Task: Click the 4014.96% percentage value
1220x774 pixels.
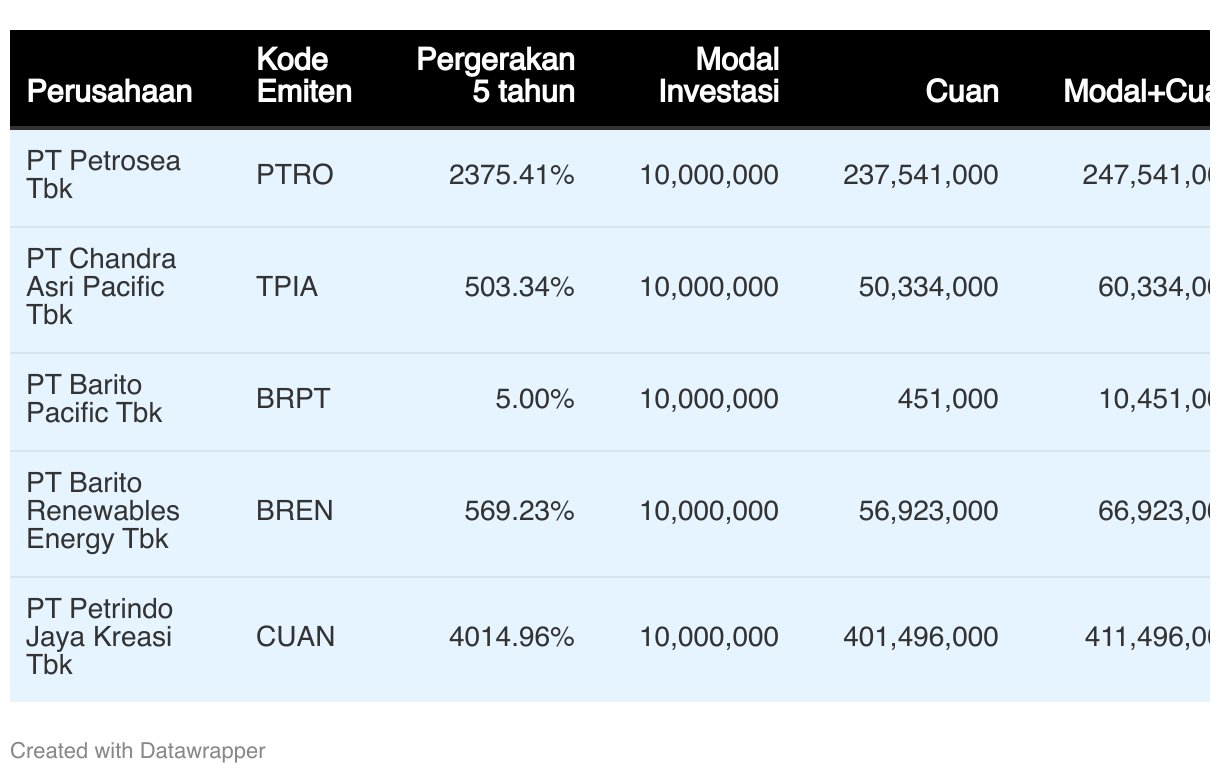Action: tap(512, 637)
